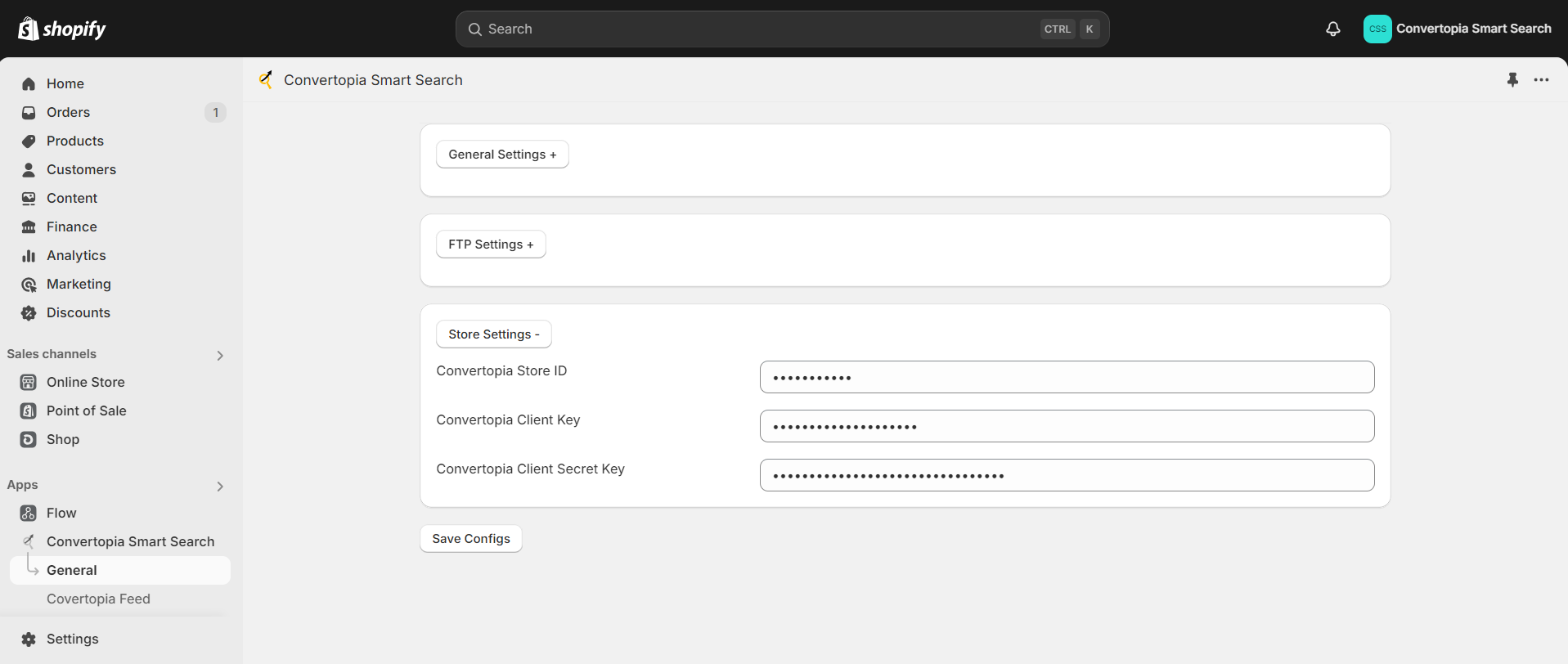Click the Shop channel icon
Viewport: 1568px width, 664px height.
tap(29, 439)
